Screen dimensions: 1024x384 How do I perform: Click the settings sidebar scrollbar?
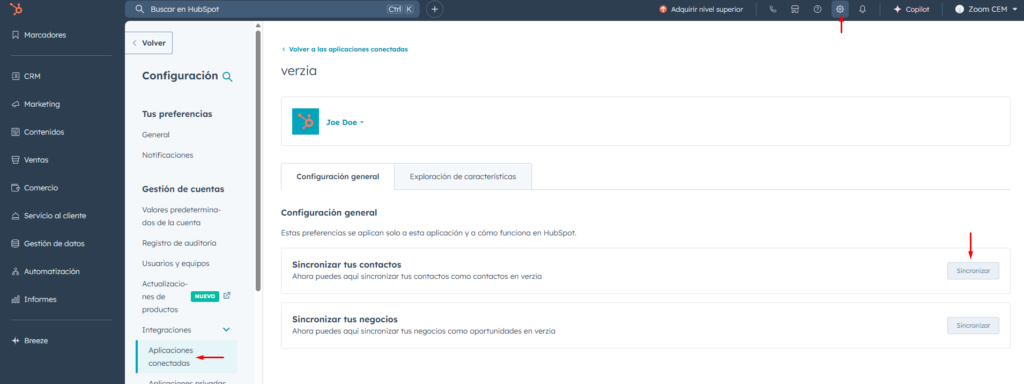259,160
